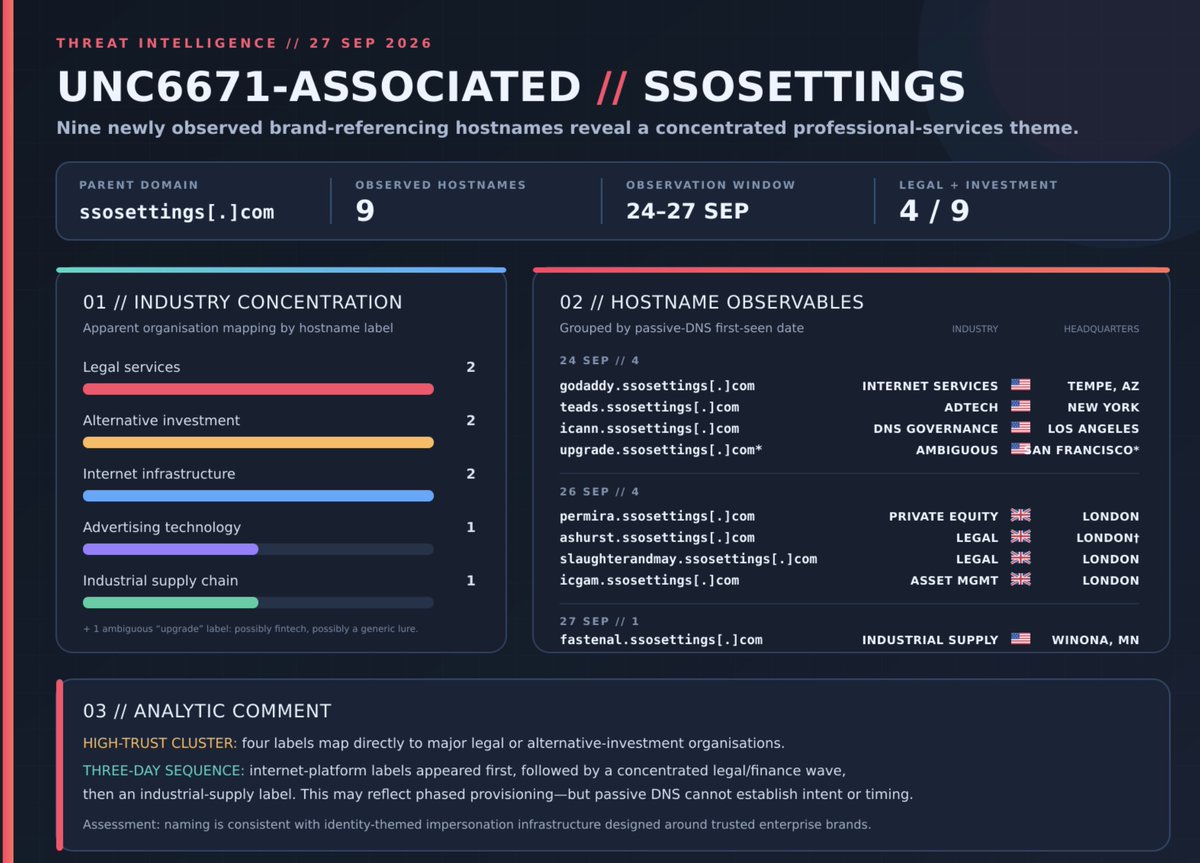The image size is (1200, 863).
Task: Click the purple Advertising technology bar
Action: (171, 549)
